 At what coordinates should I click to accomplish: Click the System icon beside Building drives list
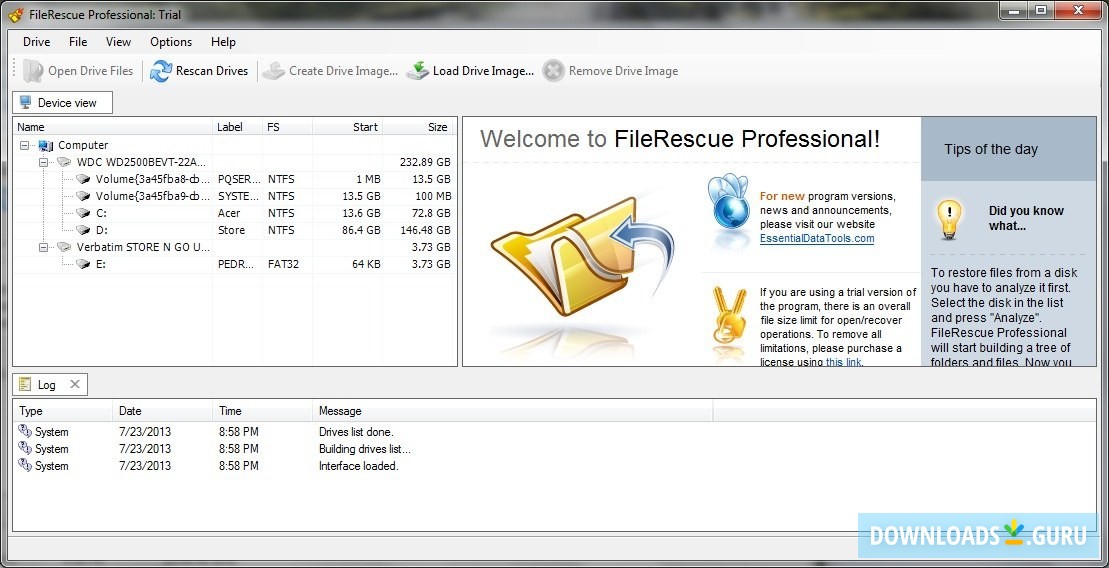point(25,448)
